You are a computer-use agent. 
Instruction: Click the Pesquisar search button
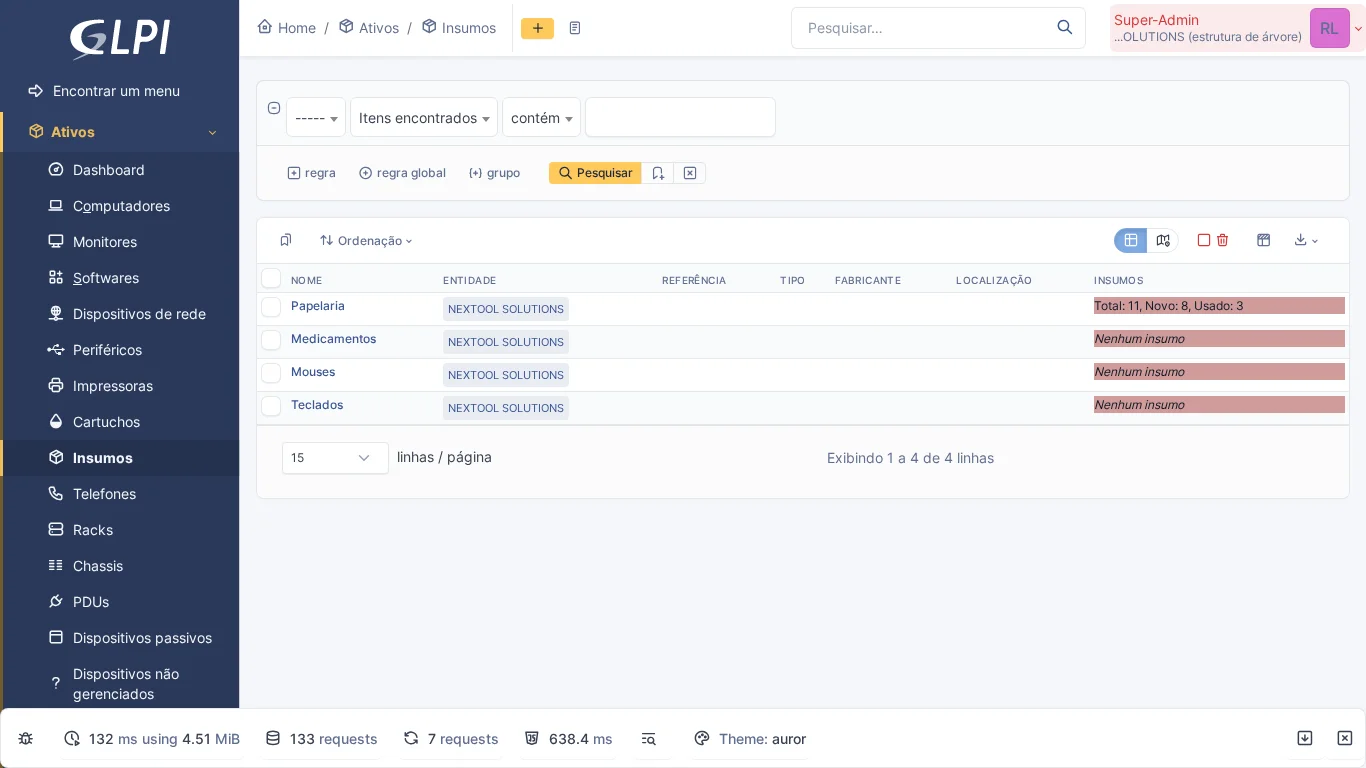pos(595,173)
